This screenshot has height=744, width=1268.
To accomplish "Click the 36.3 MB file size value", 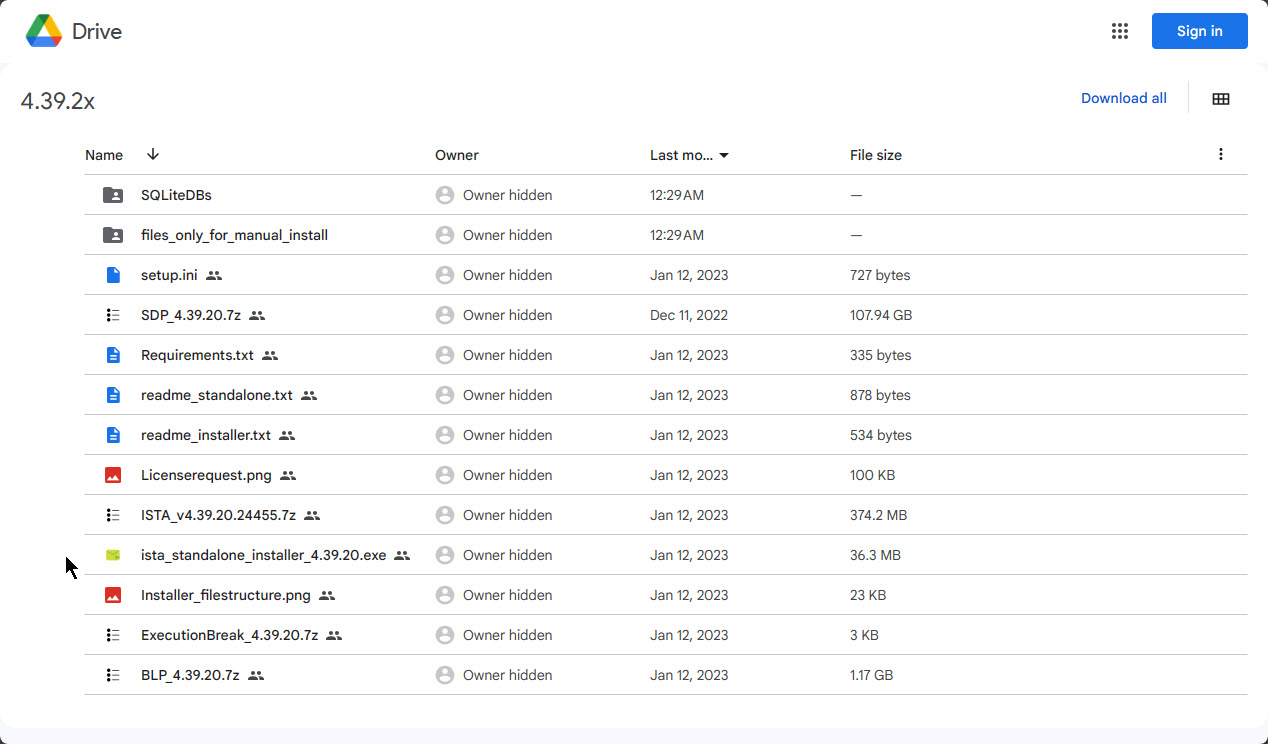I will [x=875, y=555].
